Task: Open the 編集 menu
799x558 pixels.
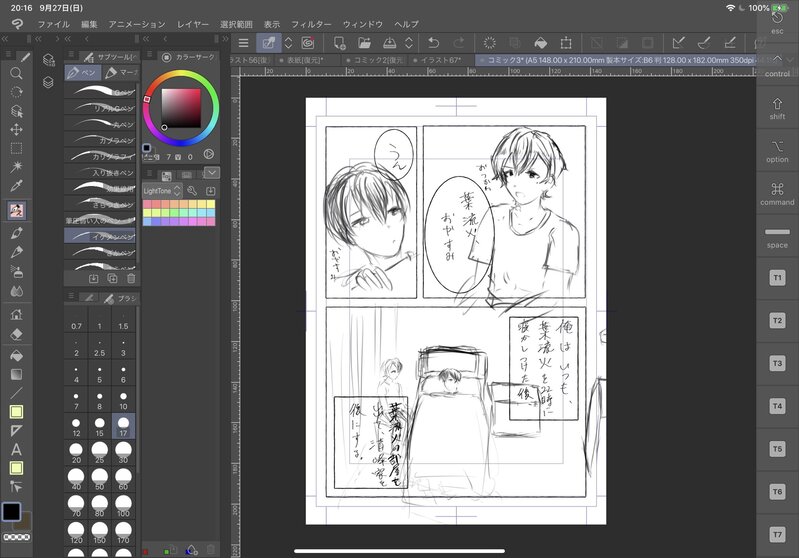Action: [89, 24]
